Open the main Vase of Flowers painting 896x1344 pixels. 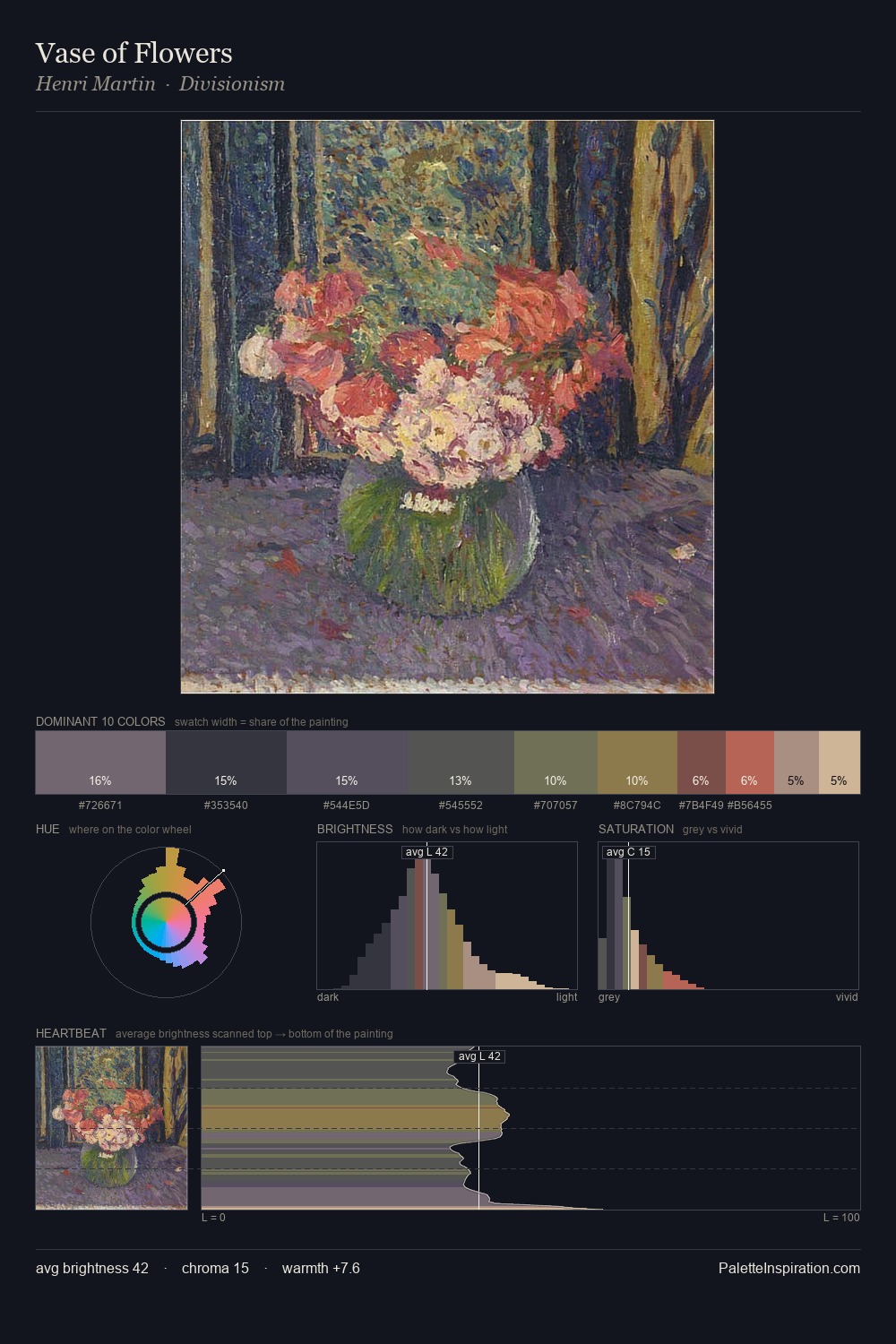pyautogui.click(x=447, y=407)
